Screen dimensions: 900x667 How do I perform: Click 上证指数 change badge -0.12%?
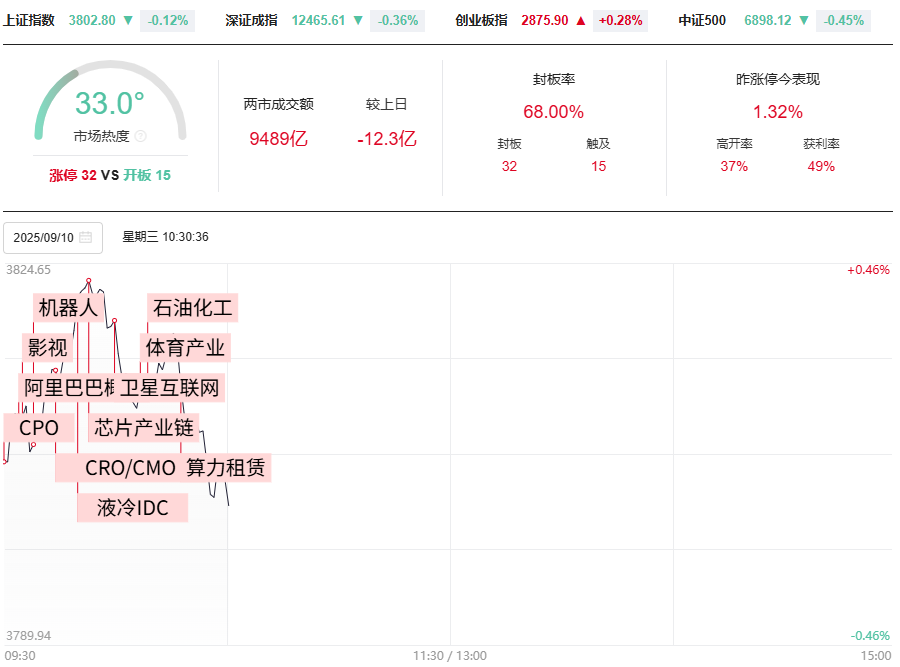[x=168, y=20]
